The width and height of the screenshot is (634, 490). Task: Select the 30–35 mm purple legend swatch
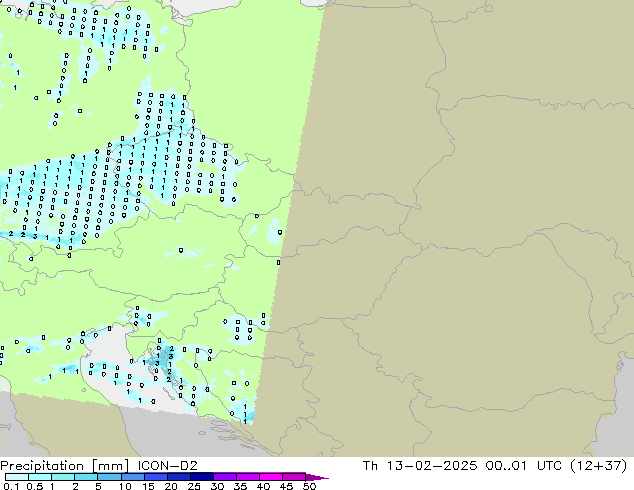(x=224, y=477)
